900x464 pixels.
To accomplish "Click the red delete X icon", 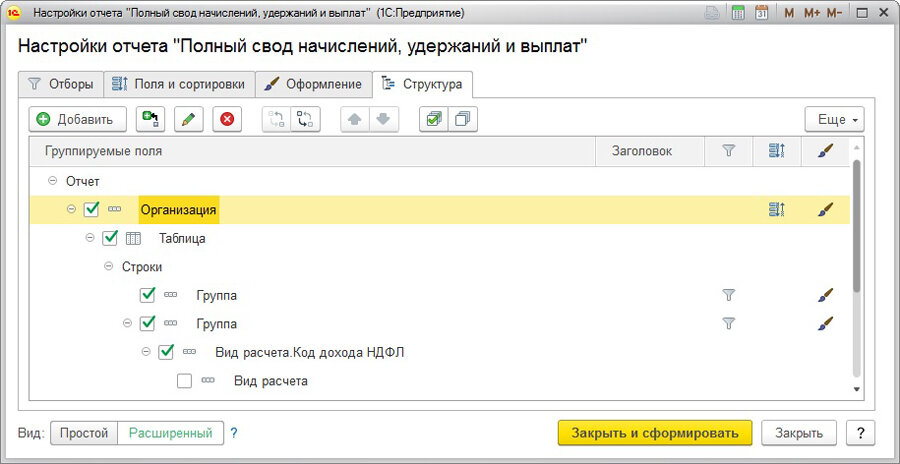I will 227,119.
